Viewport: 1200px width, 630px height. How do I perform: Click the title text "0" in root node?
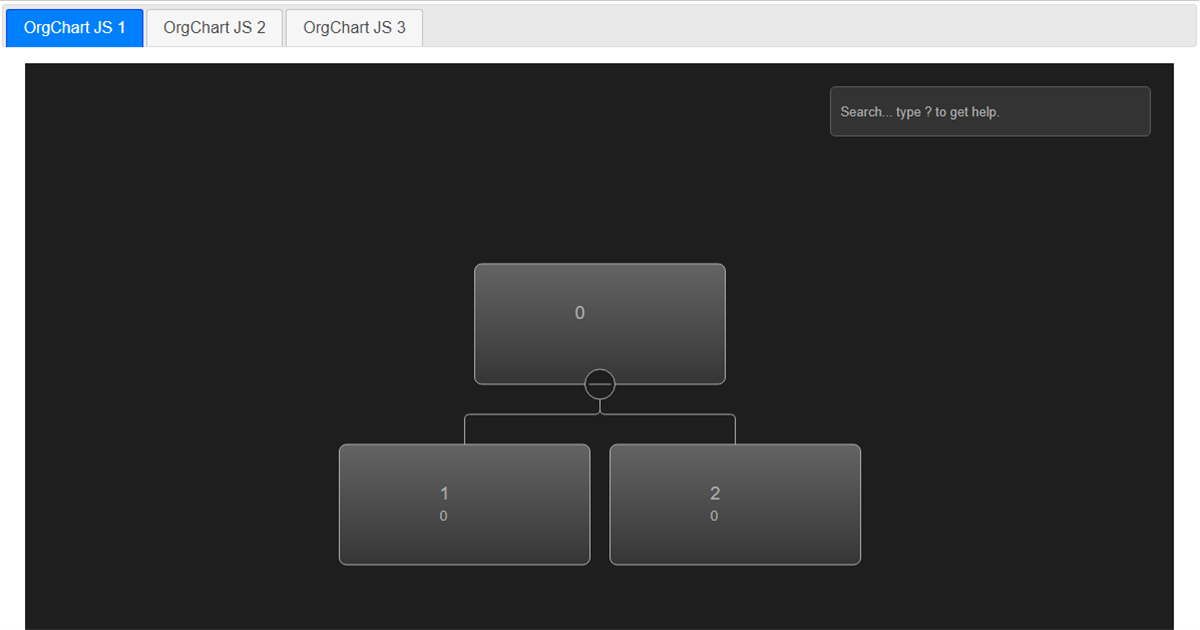[x=580, y=313]
